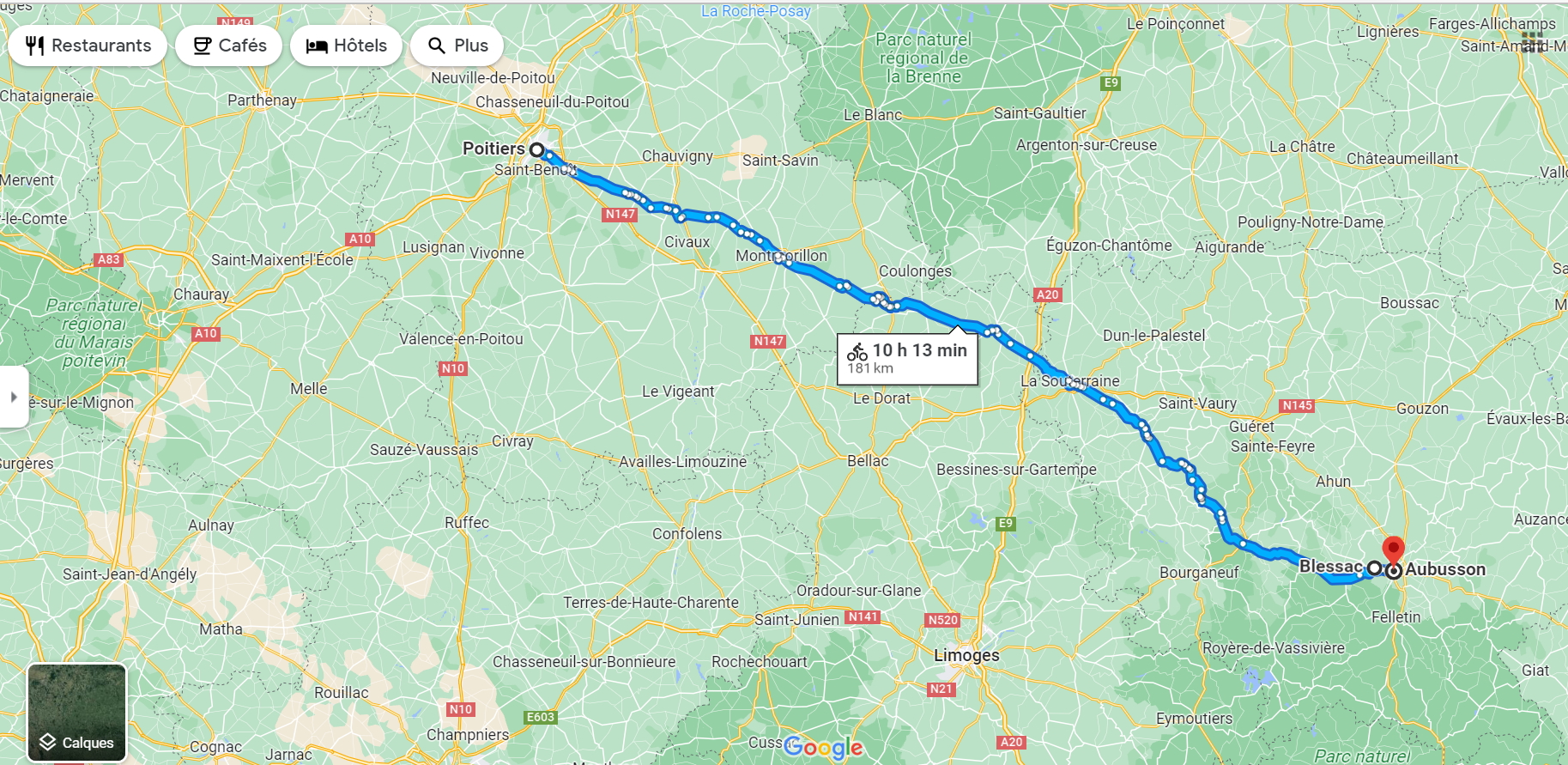The height and width of the screenshot is (765, 1568).
Task: Click the cycling route duration box
Action: pyautogui.click(x=907, y=359)
